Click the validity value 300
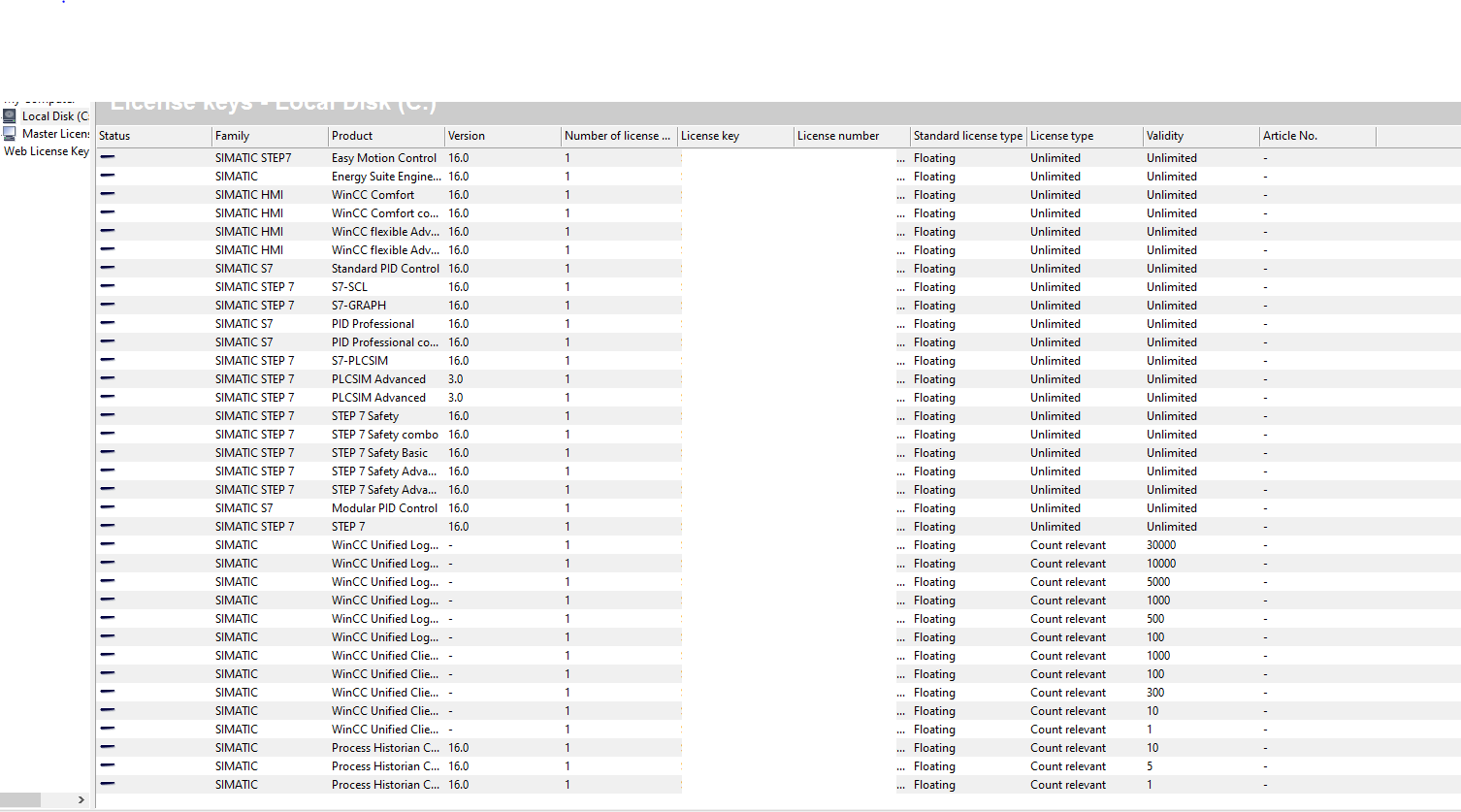The width and height of the screenshot is (1461, 812). (x=1155, y=693)
